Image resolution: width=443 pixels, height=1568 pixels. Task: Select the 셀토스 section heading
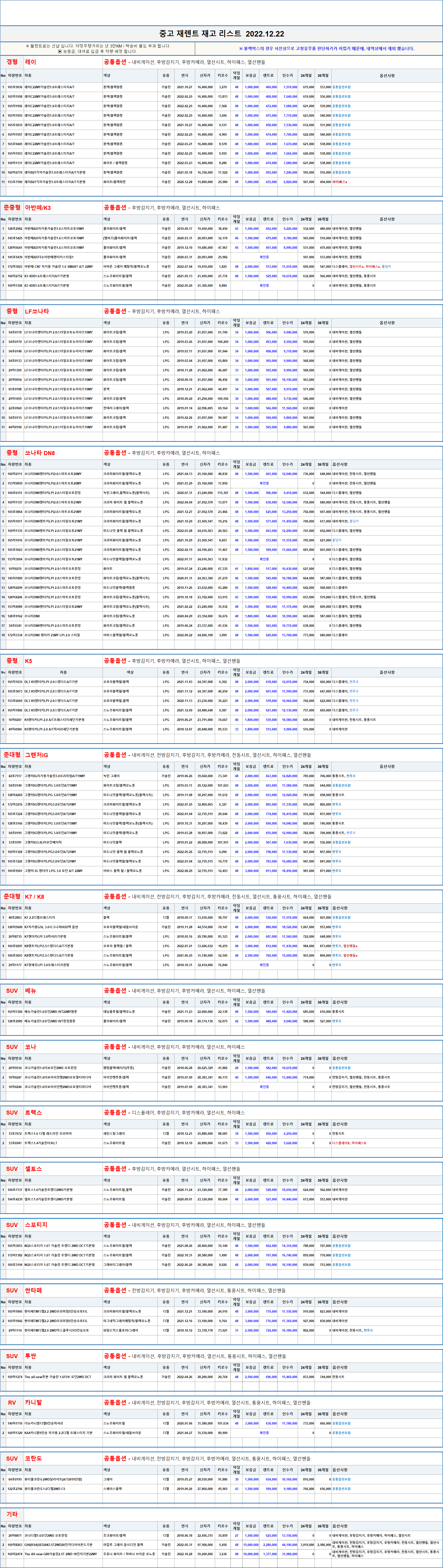tap(33, 1169)
